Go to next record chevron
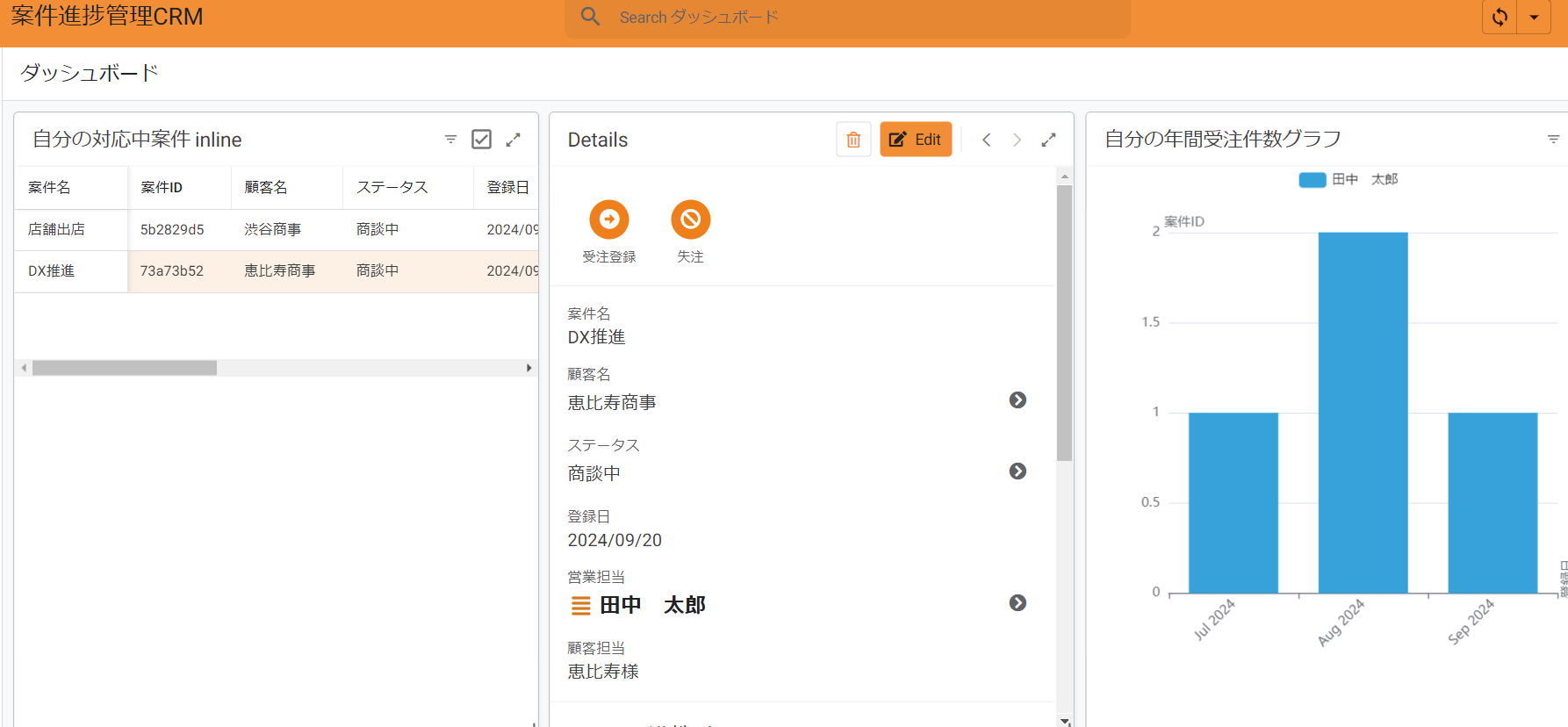Image resolution: width=1568 pixels, height=727 pixels. [1017, 140]
